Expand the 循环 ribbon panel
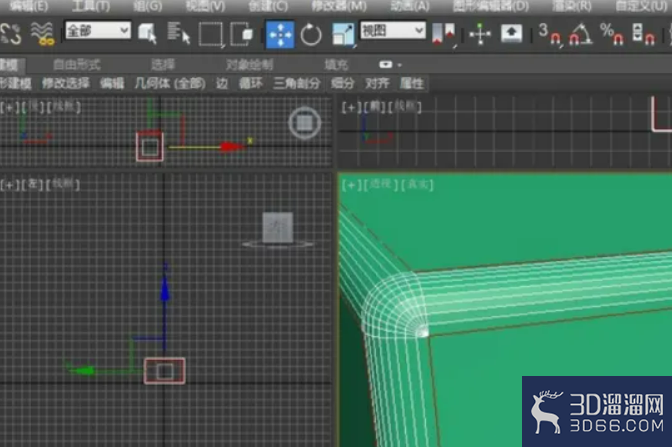Image resolution: width=672 pixels, height=447 pixels. click(x=251, y=83)
